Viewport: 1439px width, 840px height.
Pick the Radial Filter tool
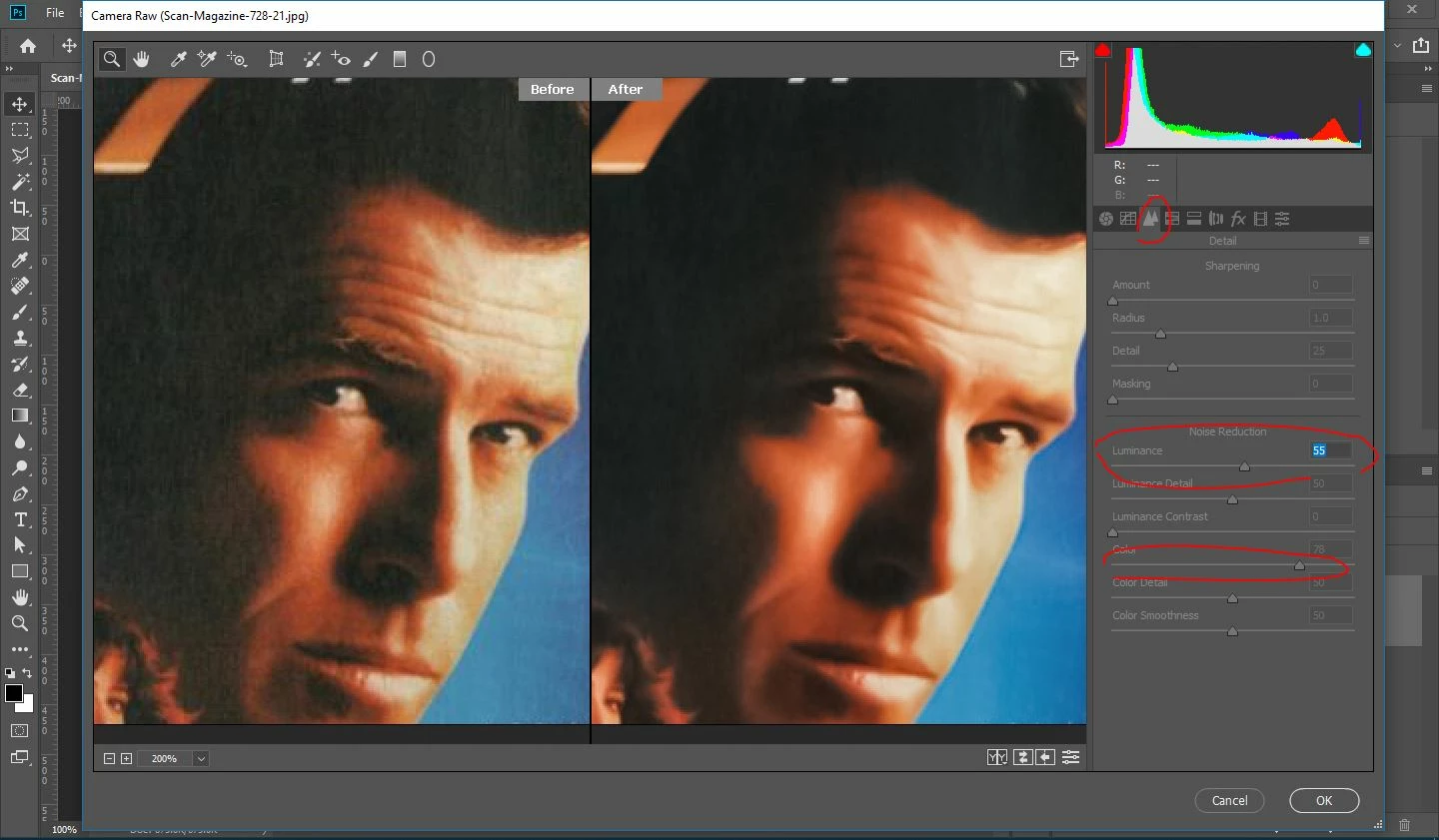[429, 59]
